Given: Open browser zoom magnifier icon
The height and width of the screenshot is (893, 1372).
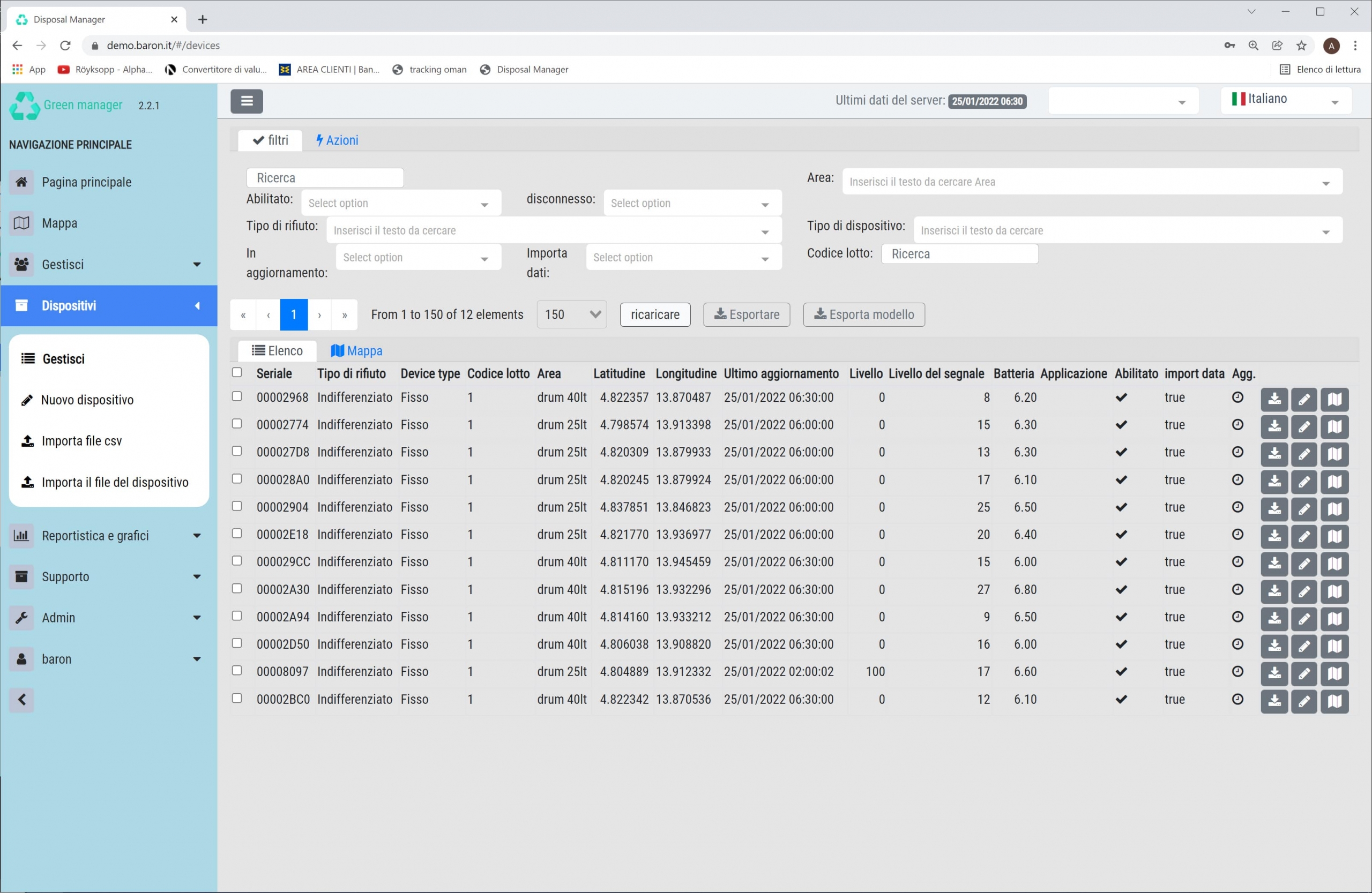Looking at the screenshot, I should pyautogui.click(x=1253, y=46).
